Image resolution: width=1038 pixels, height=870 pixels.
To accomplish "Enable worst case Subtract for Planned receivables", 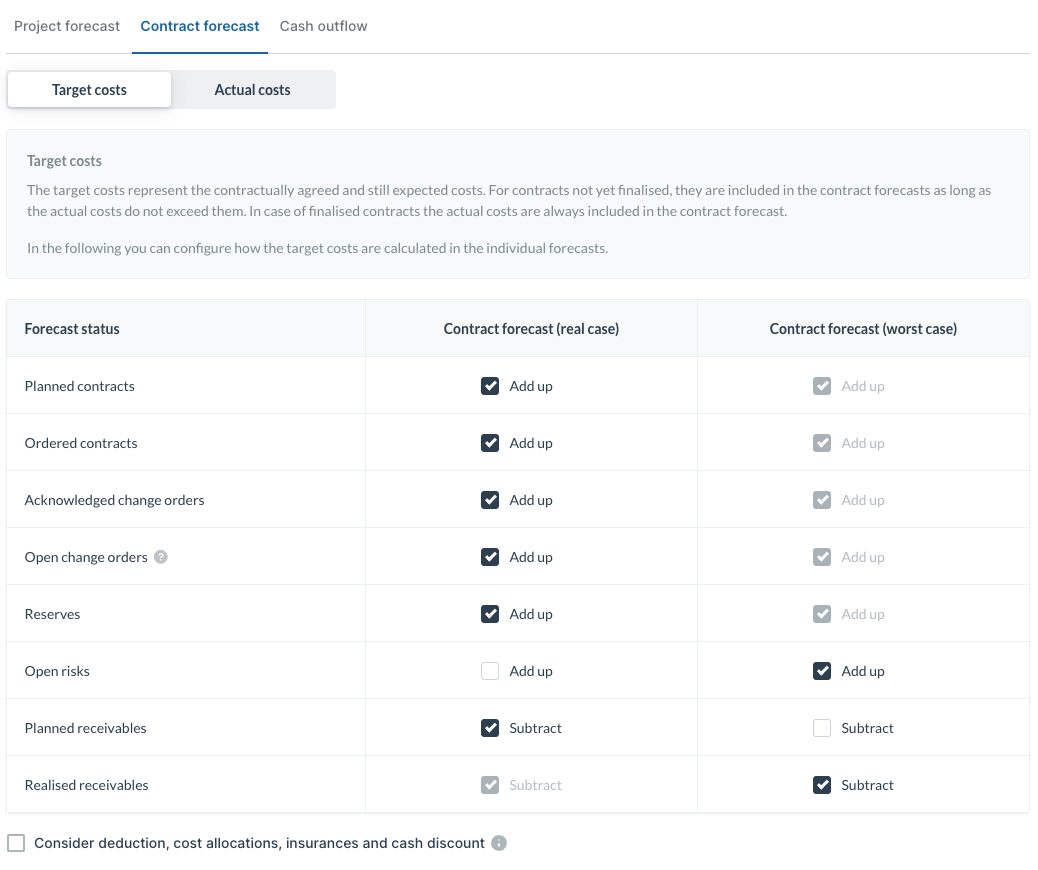I will tap(822, 728).
